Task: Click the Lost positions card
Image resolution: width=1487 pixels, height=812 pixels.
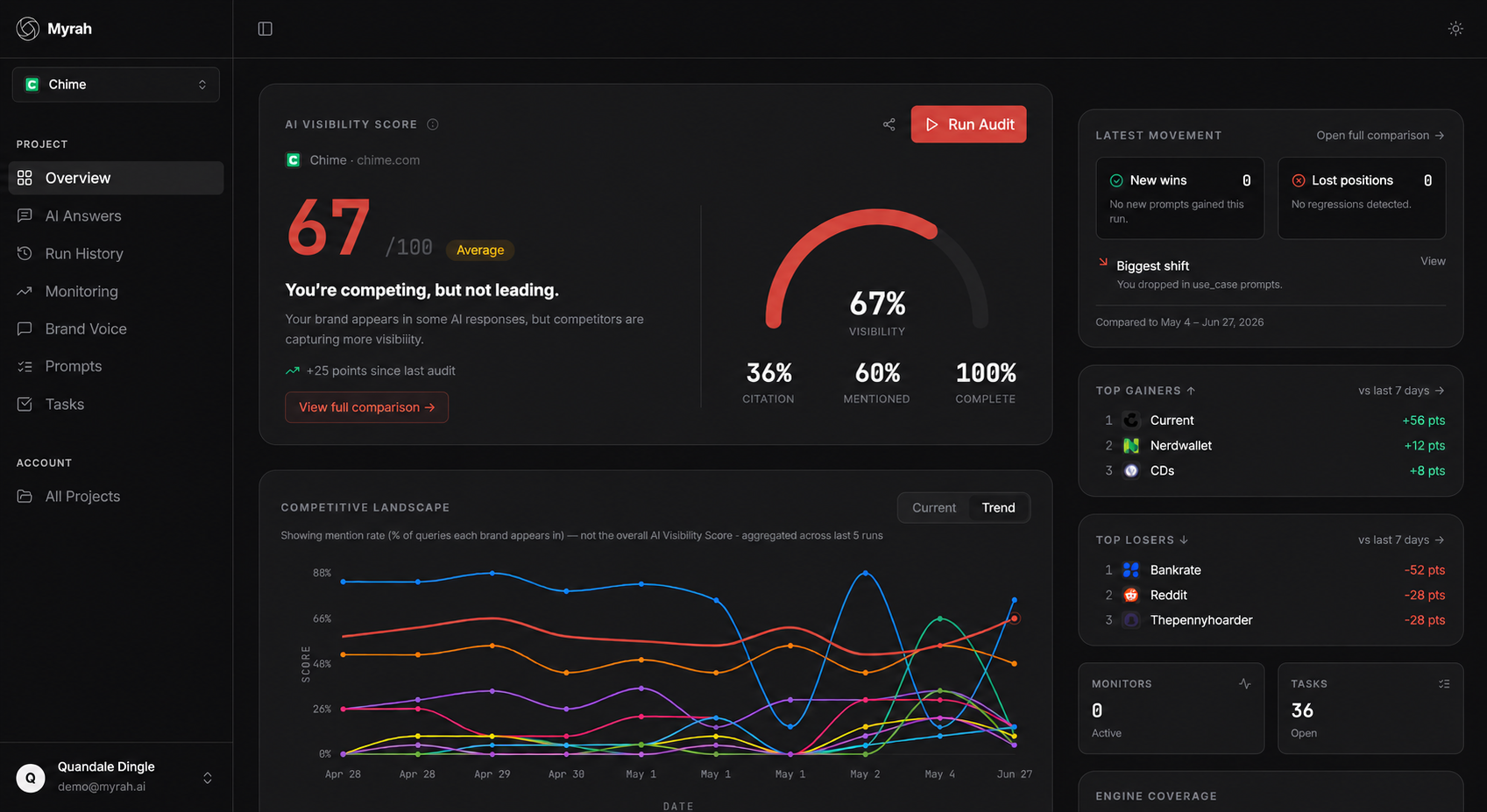Action: coord(1362,198)
